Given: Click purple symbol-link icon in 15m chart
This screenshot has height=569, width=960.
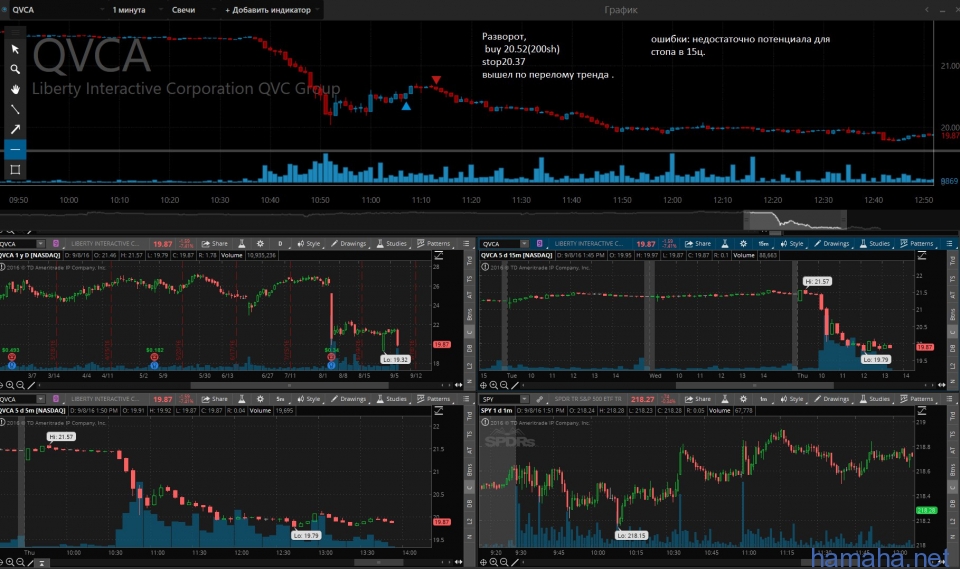Looking at the screenshot, I should (x=539, y=244).
